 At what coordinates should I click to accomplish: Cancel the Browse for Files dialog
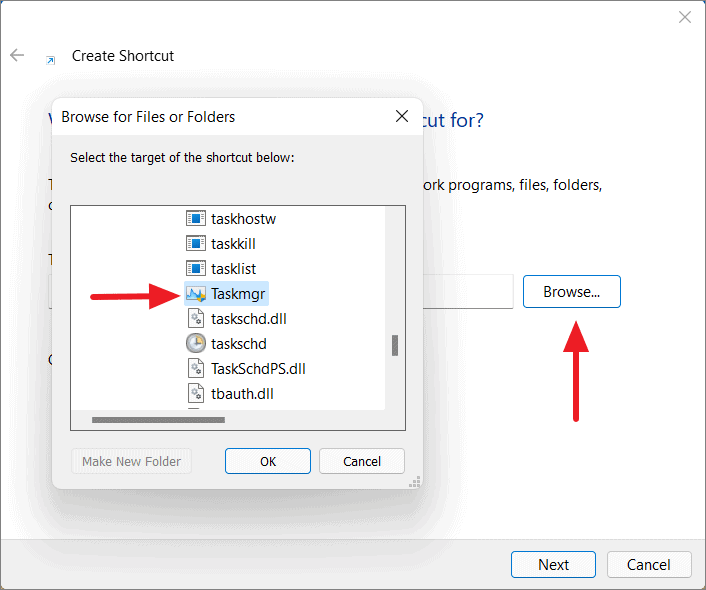coord(362,461)
